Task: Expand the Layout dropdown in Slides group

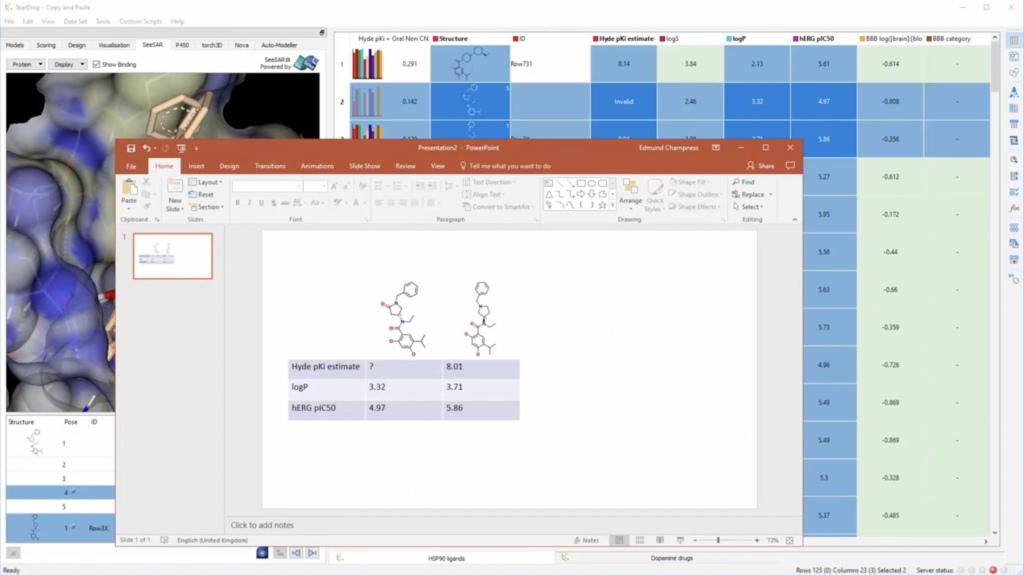Action: (x=209, y=182)
